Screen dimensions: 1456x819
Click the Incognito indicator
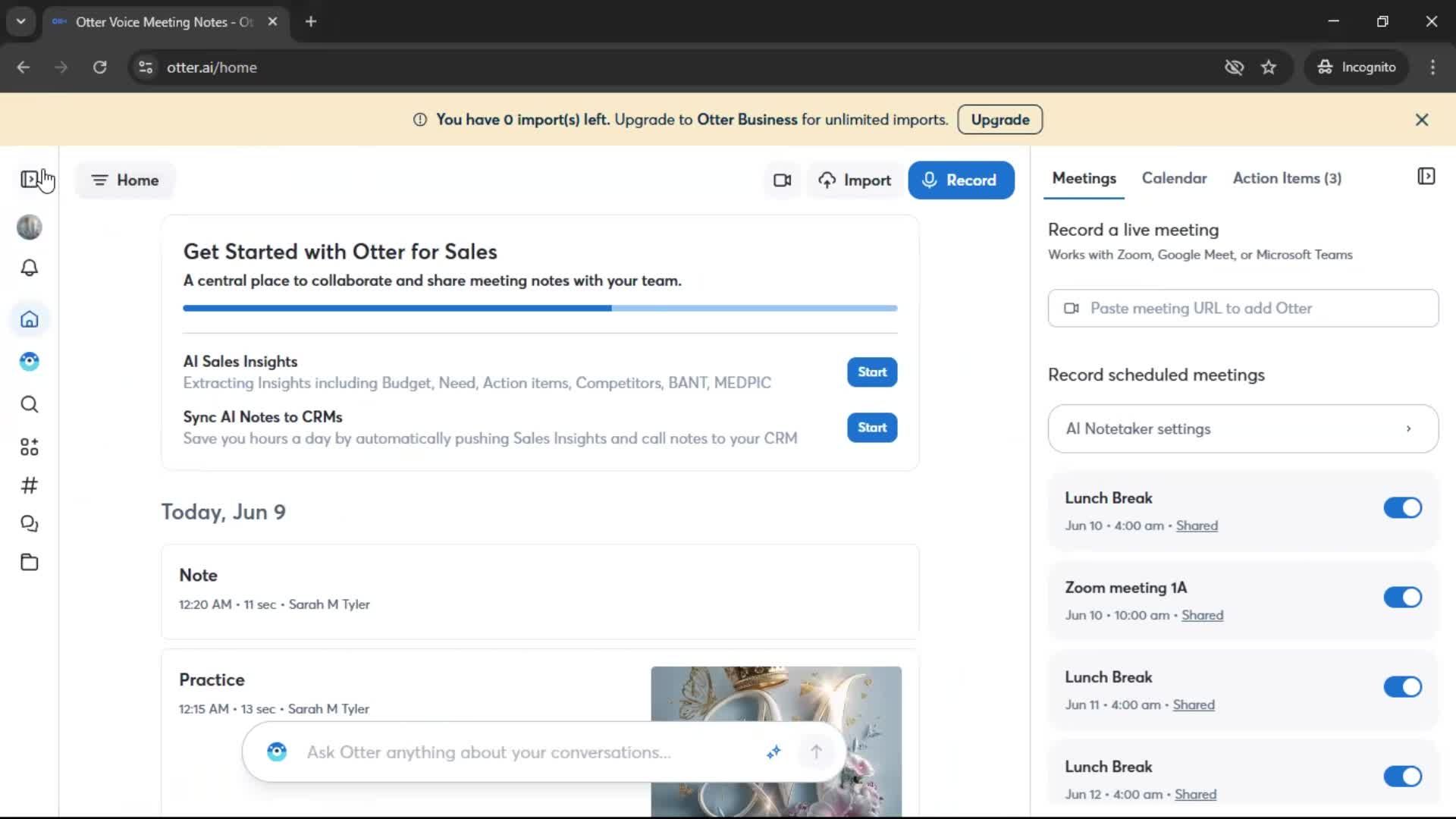pos(1356,67)
